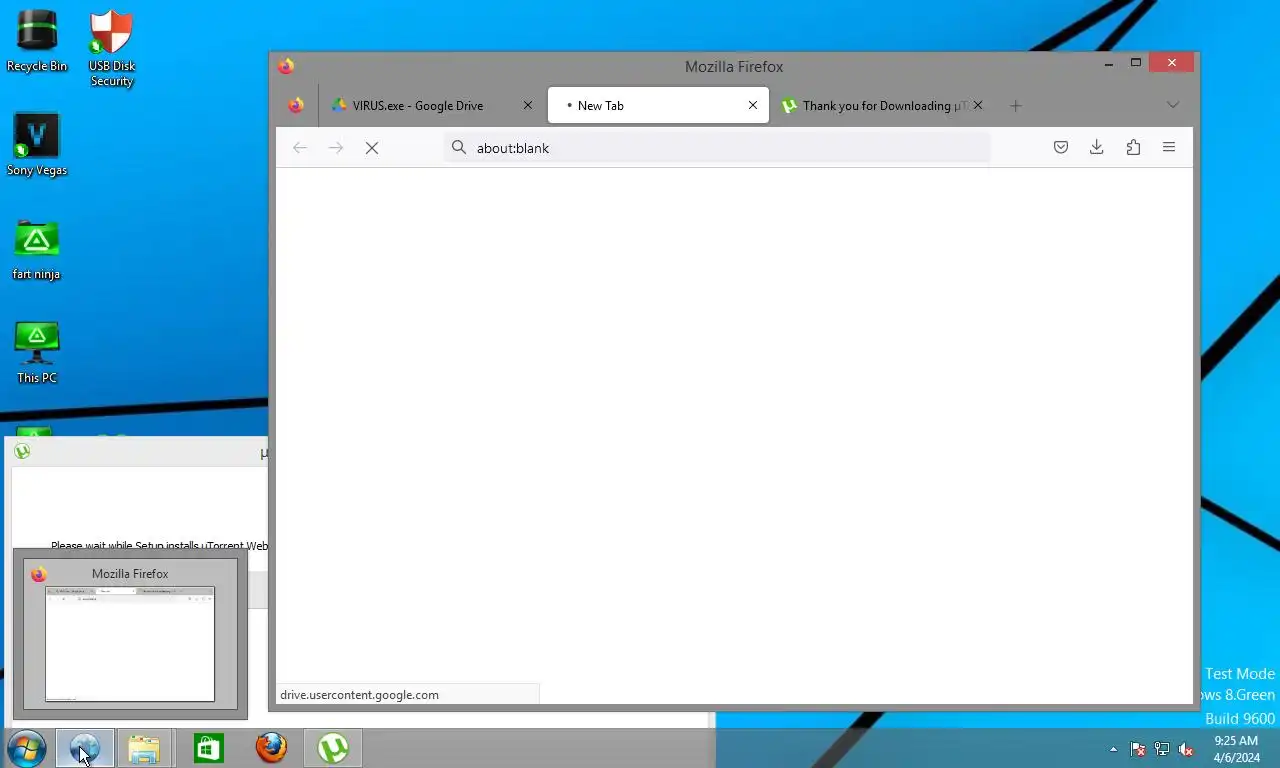This screenshot has width=1280, height=768.
Task: Stop loading the current page
Action: (x=372, y=148)
